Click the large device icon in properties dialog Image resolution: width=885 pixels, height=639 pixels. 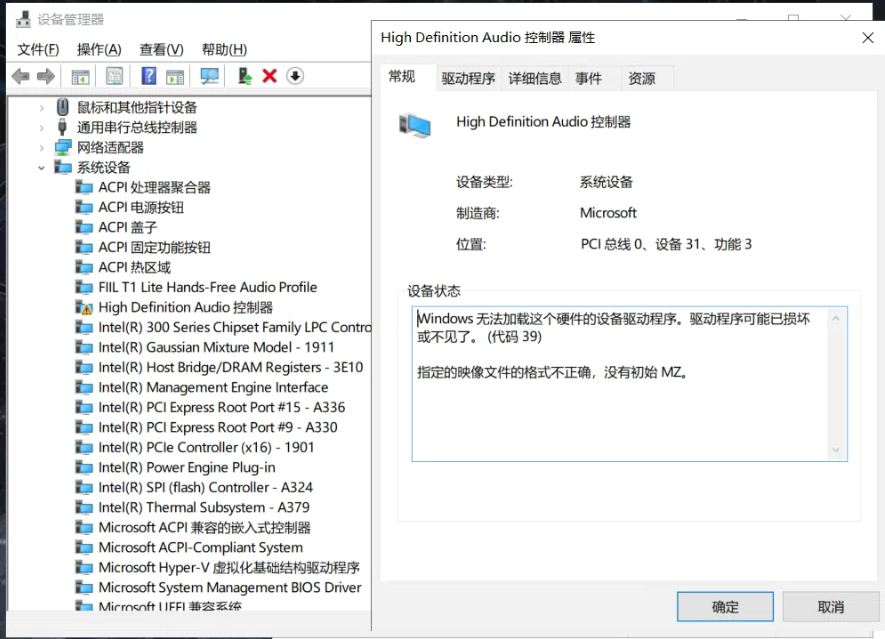click(415, 125)
